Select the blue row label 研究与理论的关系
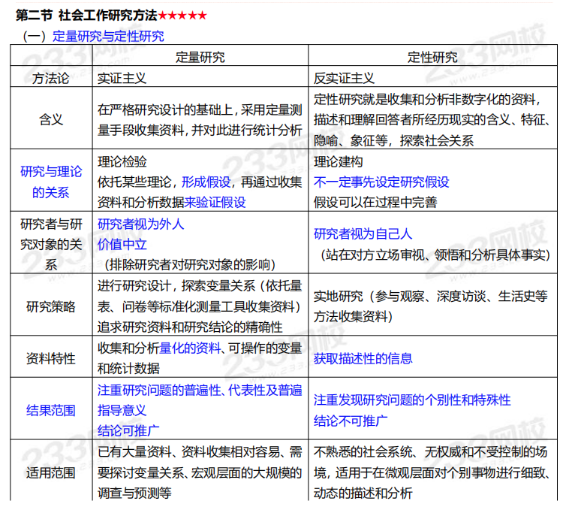The width and height of the screenshot is (572, 513). pyautogui.click(x=51, y=182)
